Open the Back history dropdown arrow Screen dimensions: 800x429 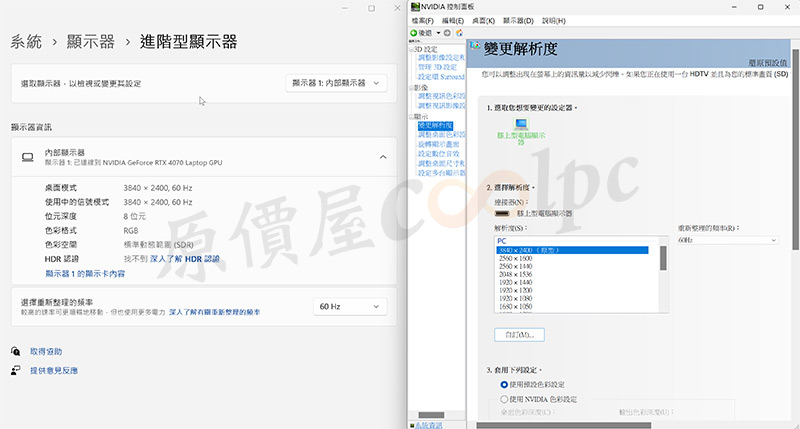(x=438, y=33)
